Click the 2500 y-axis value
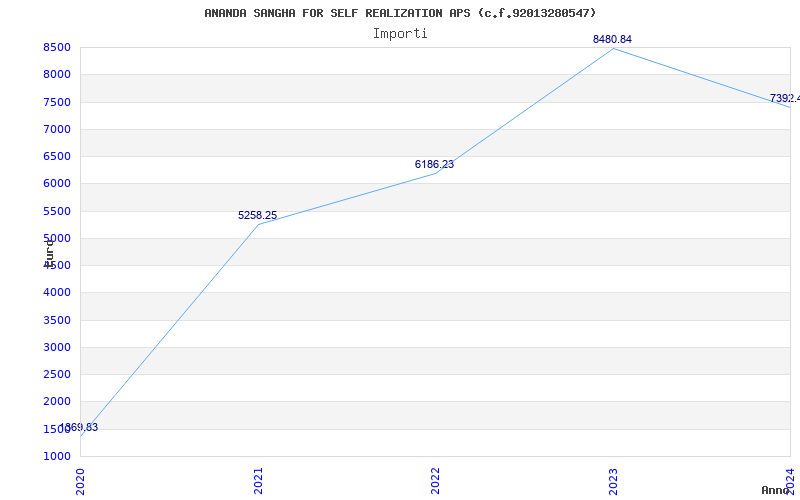Viewport: 800px width, 500px height. (57, 374)
